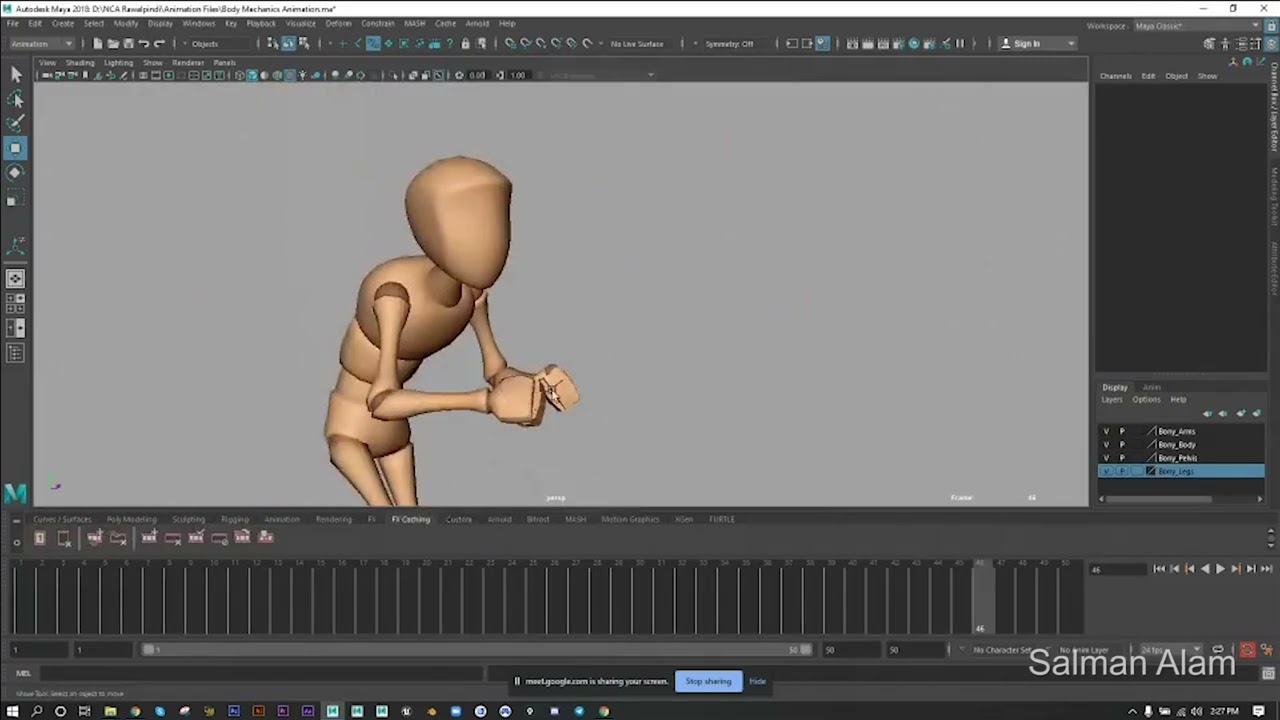The height and width of the screenshot is (720, 1280).
Task: Open the Playback menu
Action: coord(261,23)
